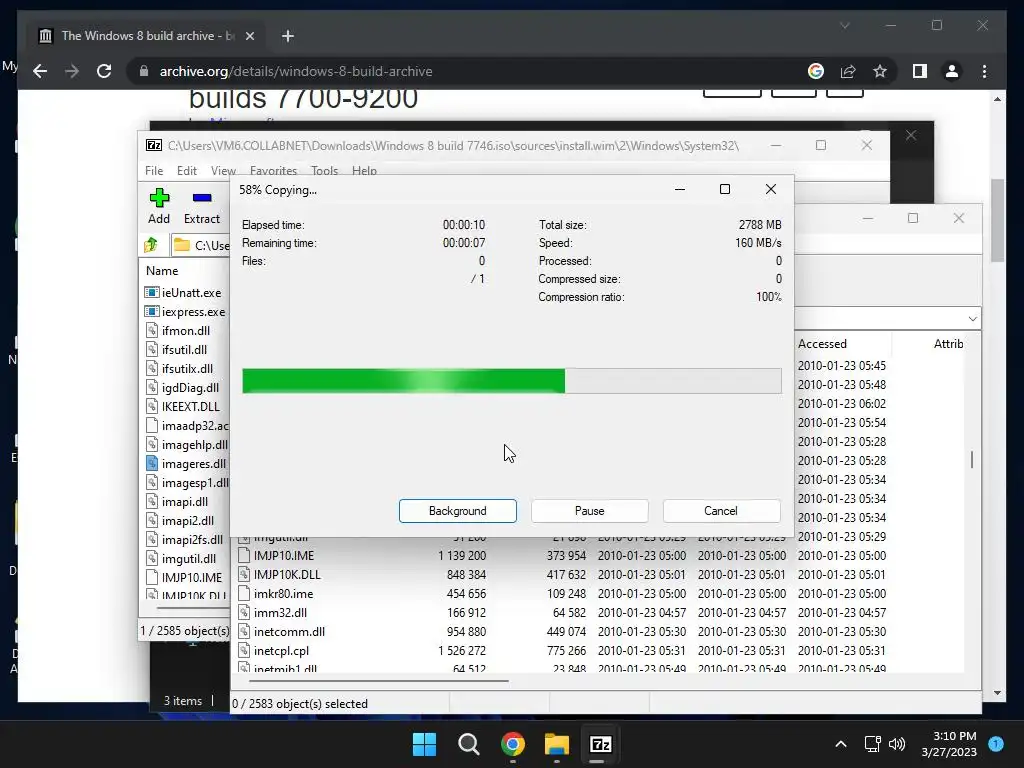Select IKEEXT.DLL in the file list
Screen dimensions: 1024x768
182,407
